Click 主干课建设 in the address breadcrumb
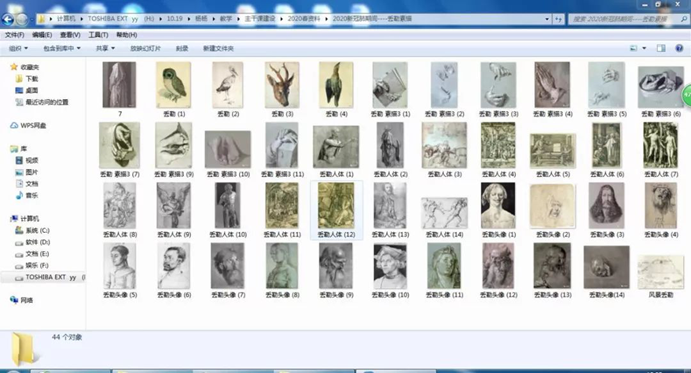Screen dimensions: 691x373 (260, 19)
